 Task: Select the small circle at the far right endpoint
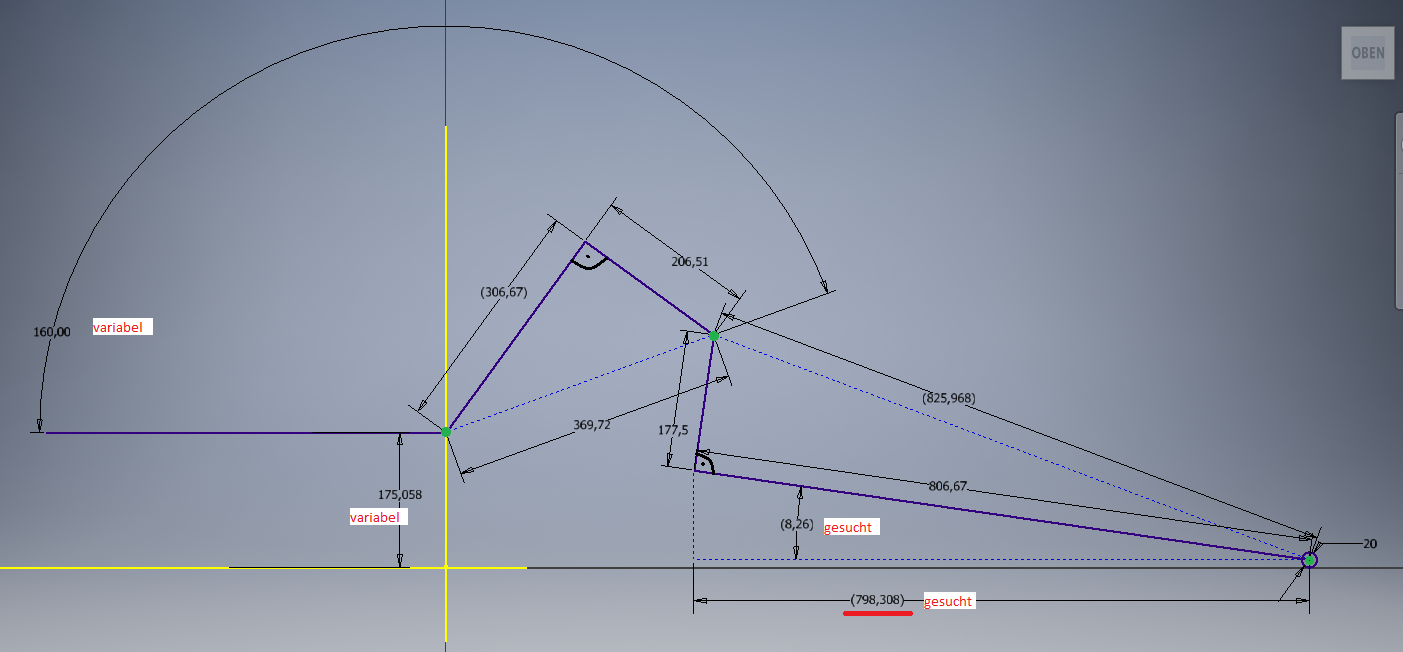(x=1309, y=560)
